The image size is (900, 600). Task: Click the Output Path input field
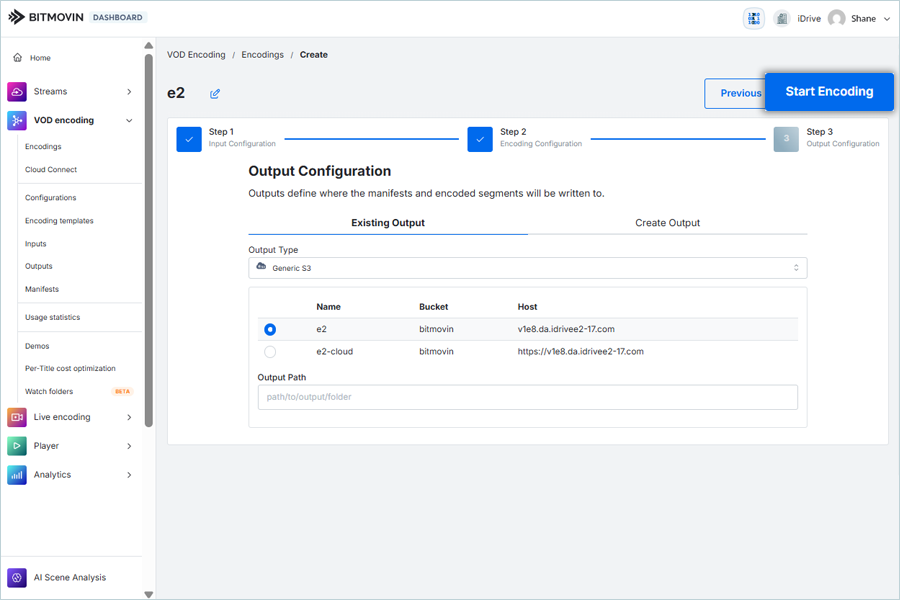[x=527, y=397]
